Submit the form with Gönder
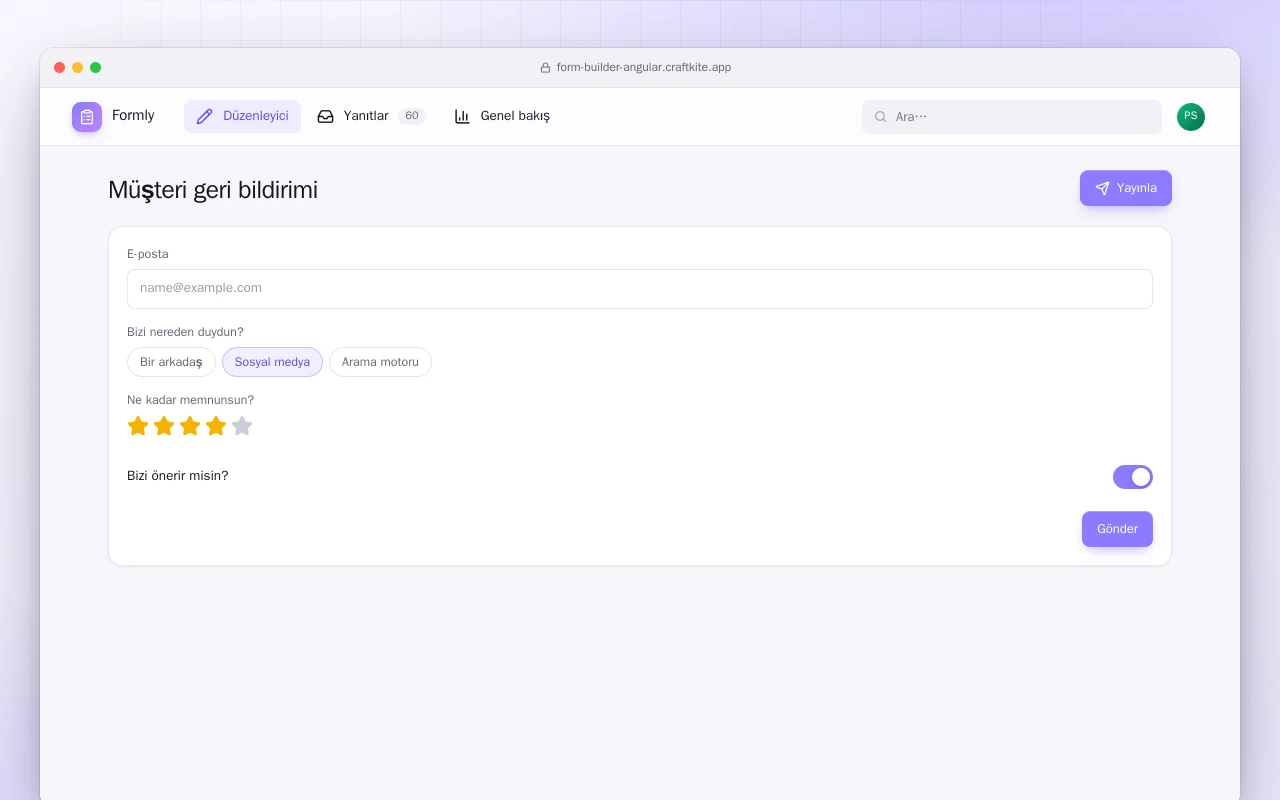The height and width of the screenshot is (800, 1280). (x=1117, y=529)
